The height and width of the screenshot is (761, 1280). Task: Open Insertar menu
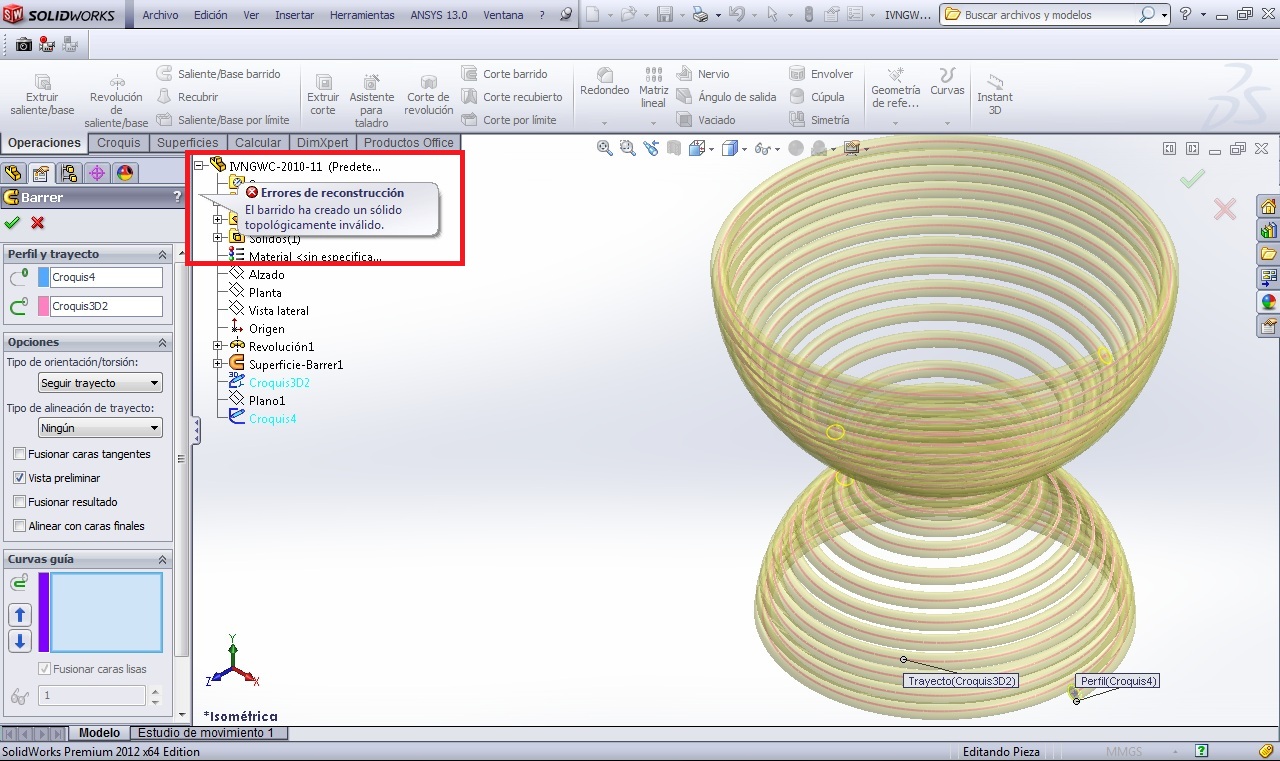point(294,15)
